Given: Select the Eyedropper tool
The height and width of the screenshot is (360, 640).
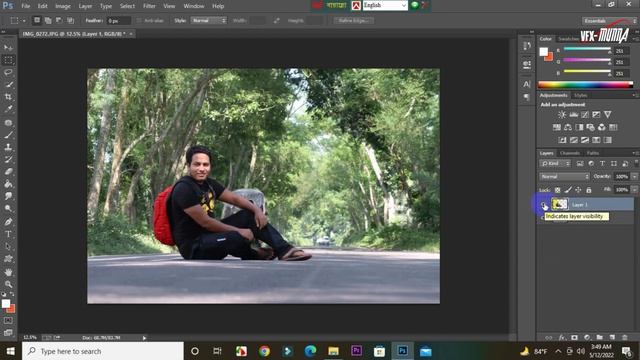Looking at the screenshot, I should click(x=8, y=109).
